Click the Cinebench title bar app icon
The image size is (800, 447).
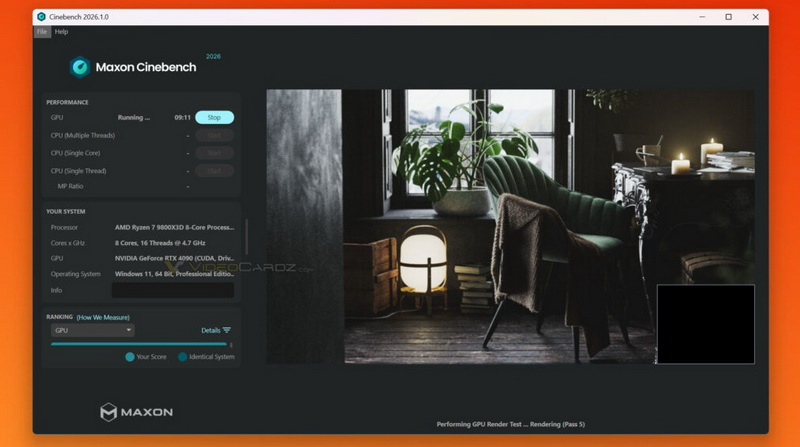[x=41, y=16]
